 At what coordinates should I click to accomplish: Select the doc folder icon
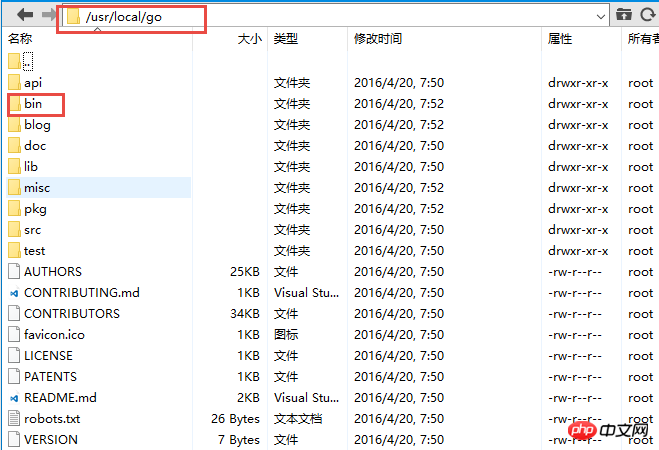pos(14,145)
